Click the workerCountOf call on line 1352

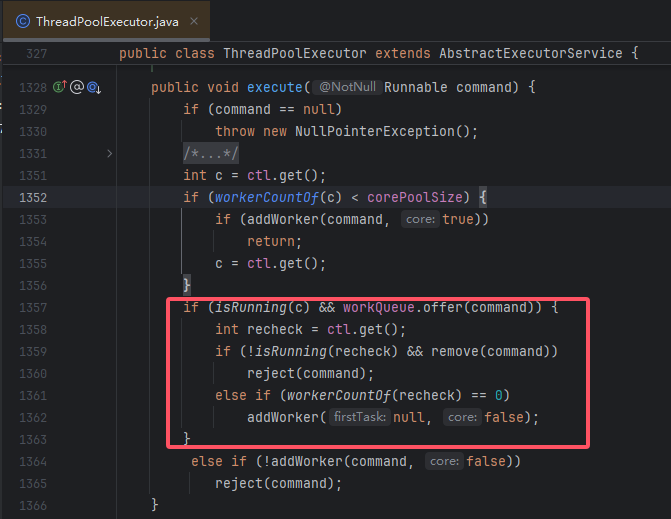pos(259,197)
